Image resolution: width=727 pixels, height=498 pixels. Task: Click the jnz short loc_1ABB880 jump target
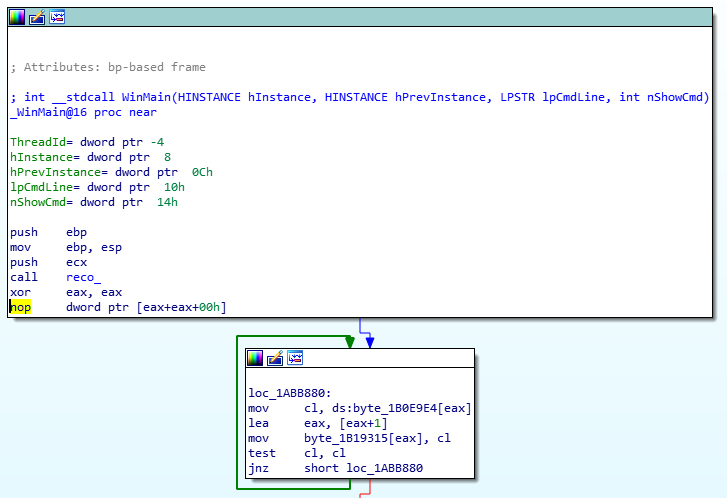[x=384, y=468]
